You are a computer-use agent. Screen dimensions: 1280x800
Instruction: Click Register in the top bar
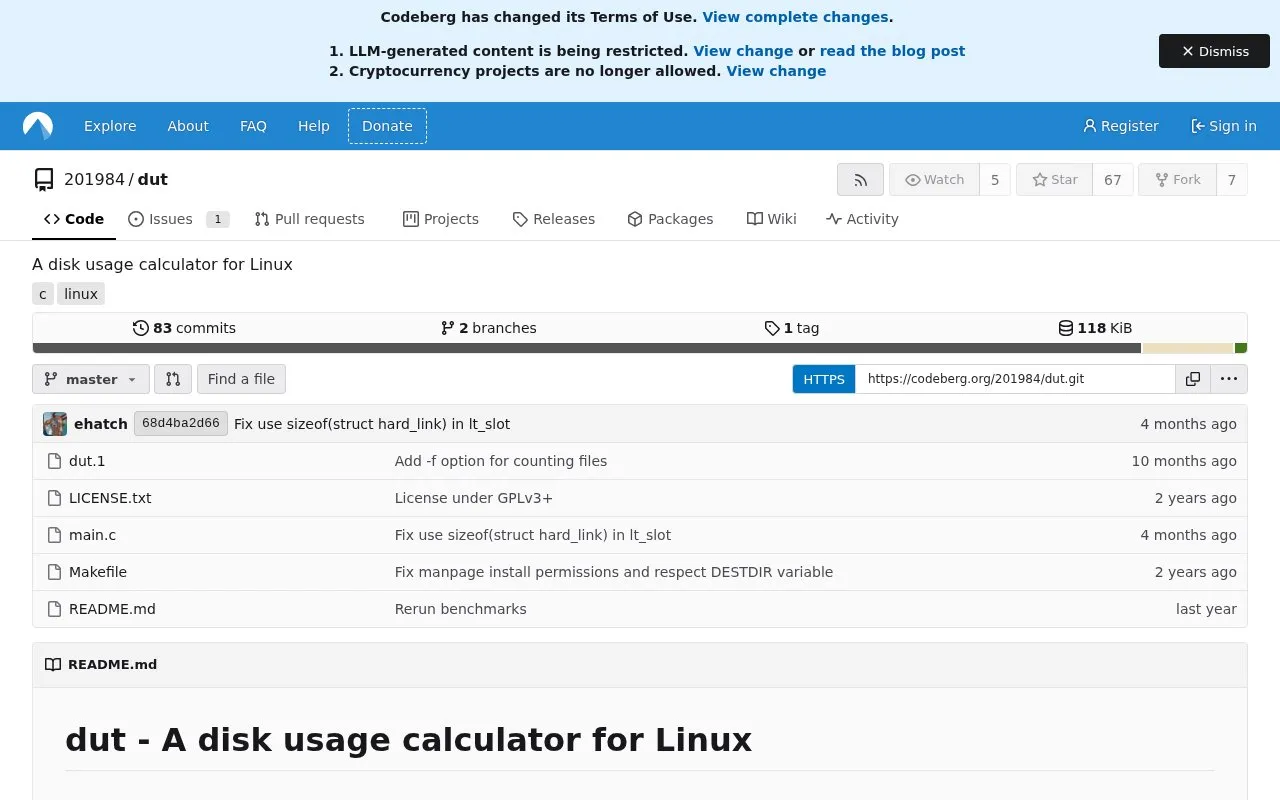click(x=1120, y=126)
